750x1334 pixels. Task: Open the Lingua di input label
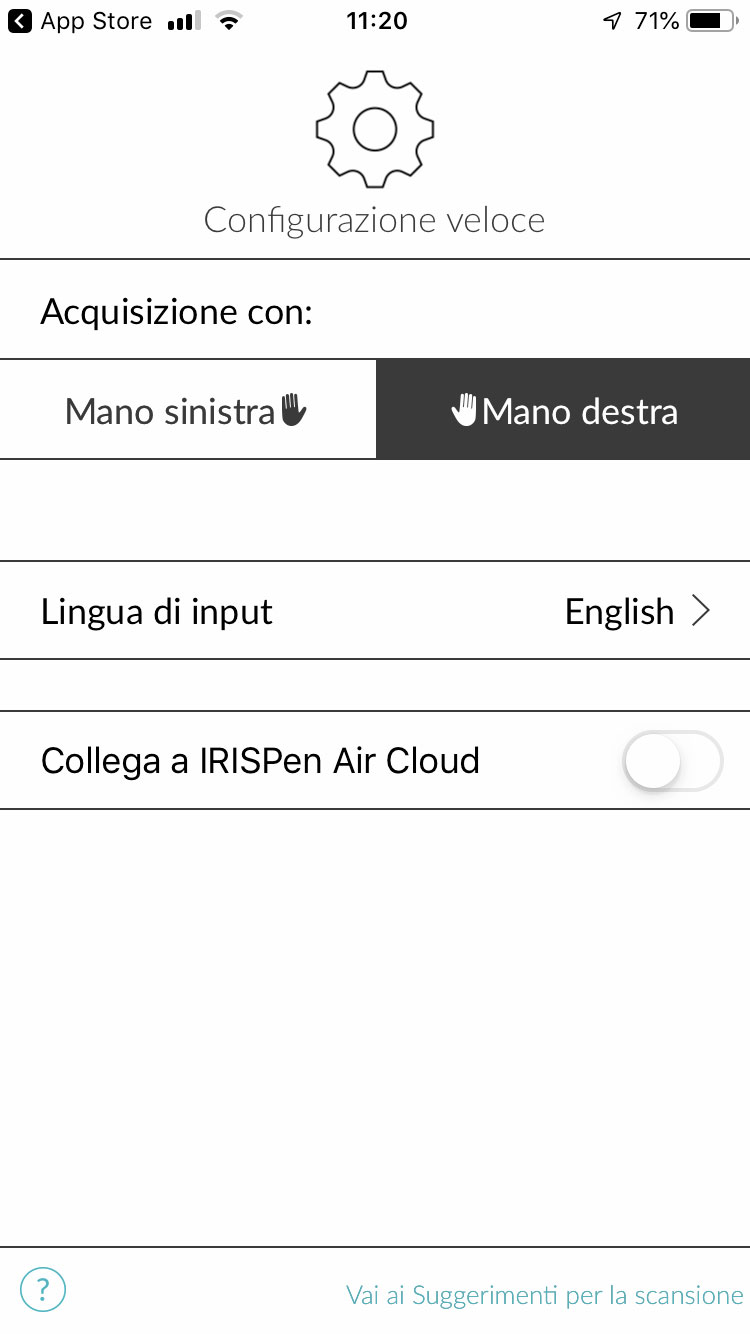click(157, 611)
